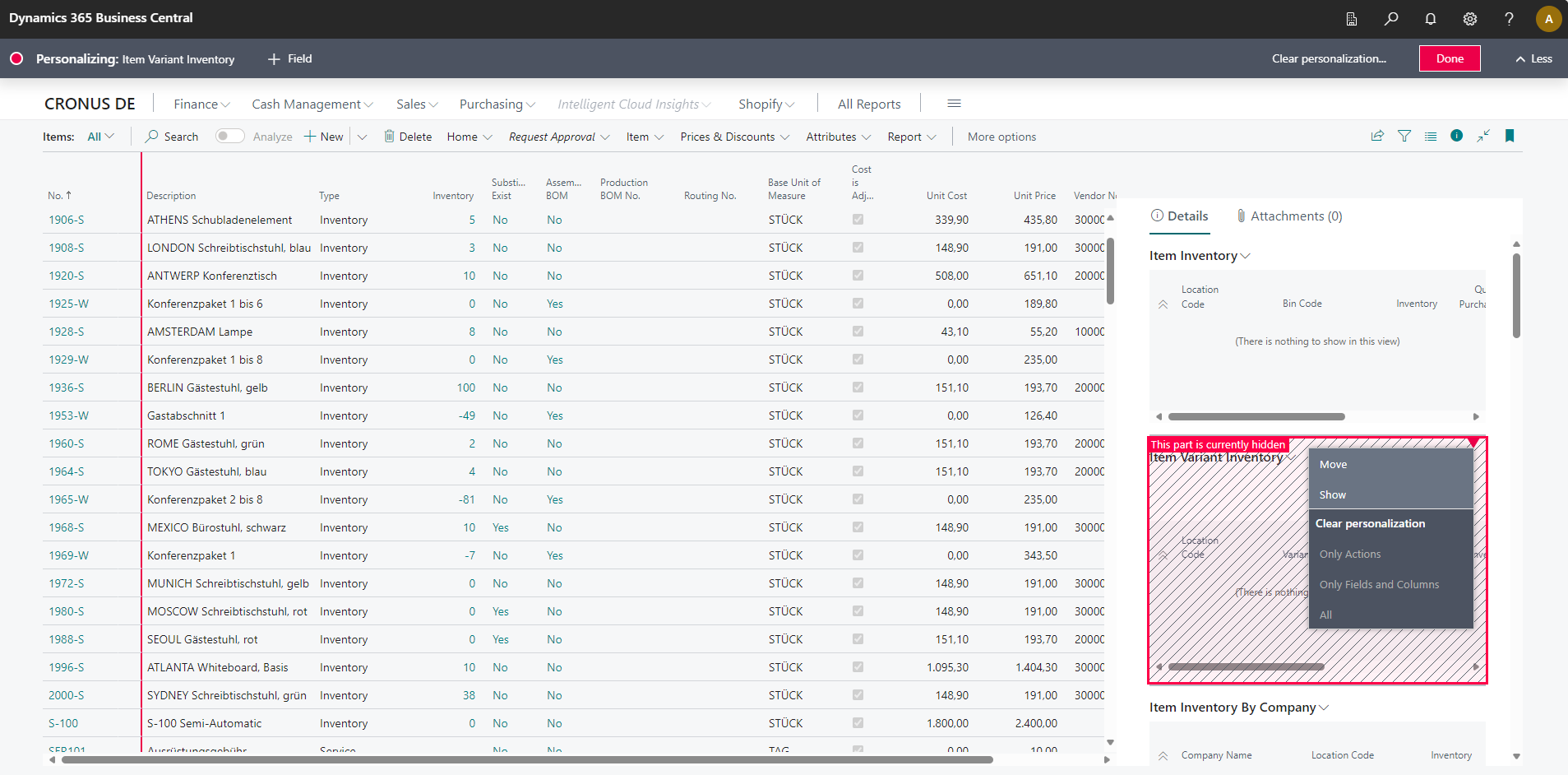1568x775 pixels.
Task: Click the FactBox pane vertical scrollbar
Action: [x=1516, y=295]
